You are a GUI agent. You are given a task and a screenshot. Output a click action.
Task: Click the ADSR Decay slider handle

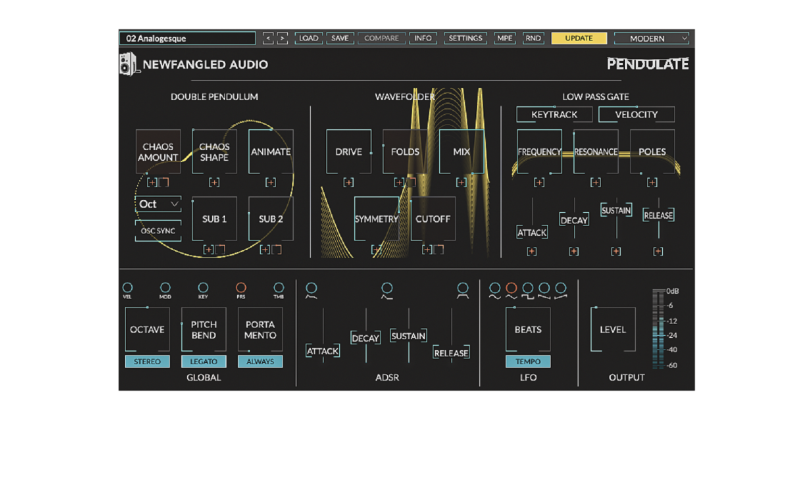click(365, 338)
